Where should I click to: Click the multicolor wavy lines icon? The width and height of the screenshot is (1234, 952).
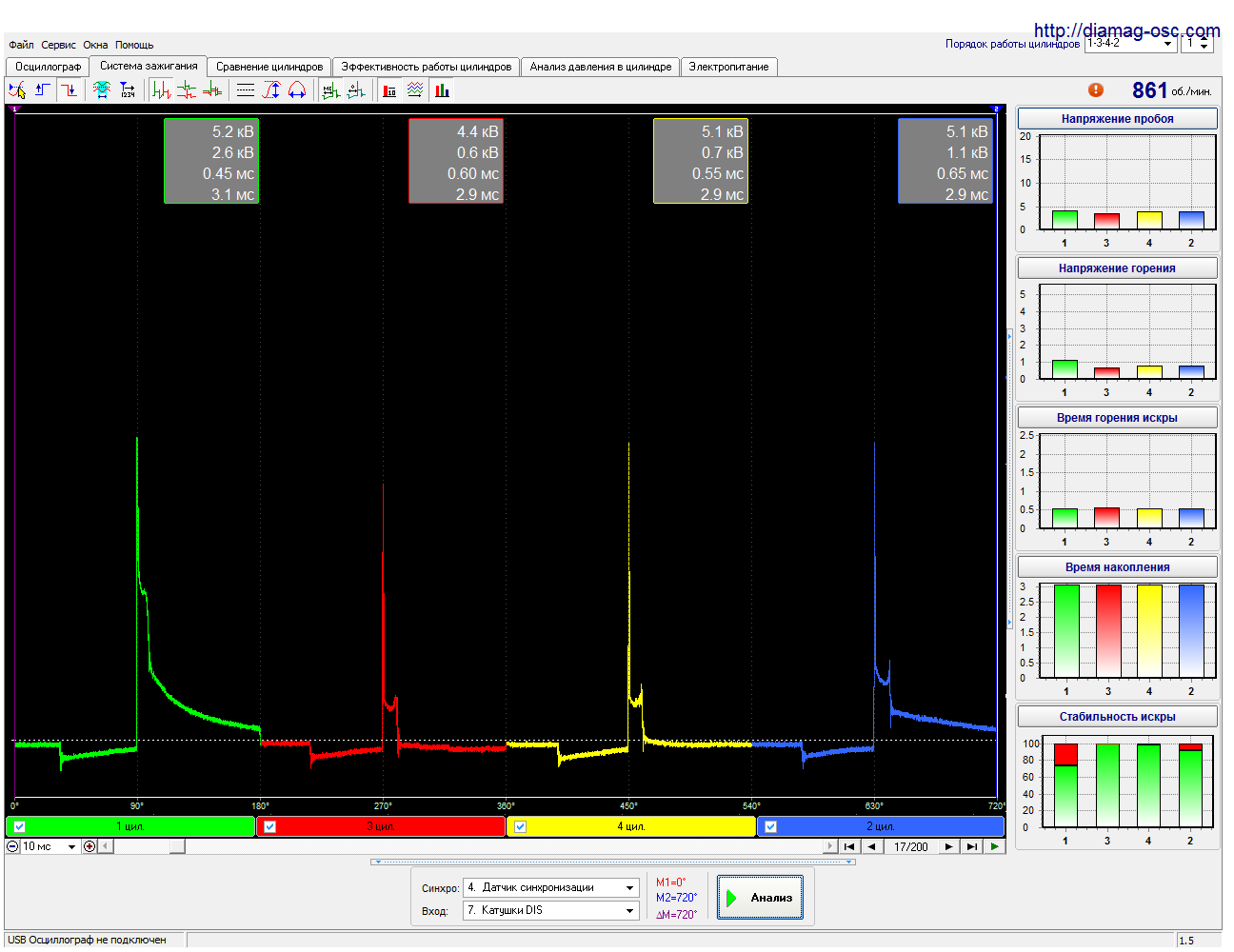click(x=415, y=90)
